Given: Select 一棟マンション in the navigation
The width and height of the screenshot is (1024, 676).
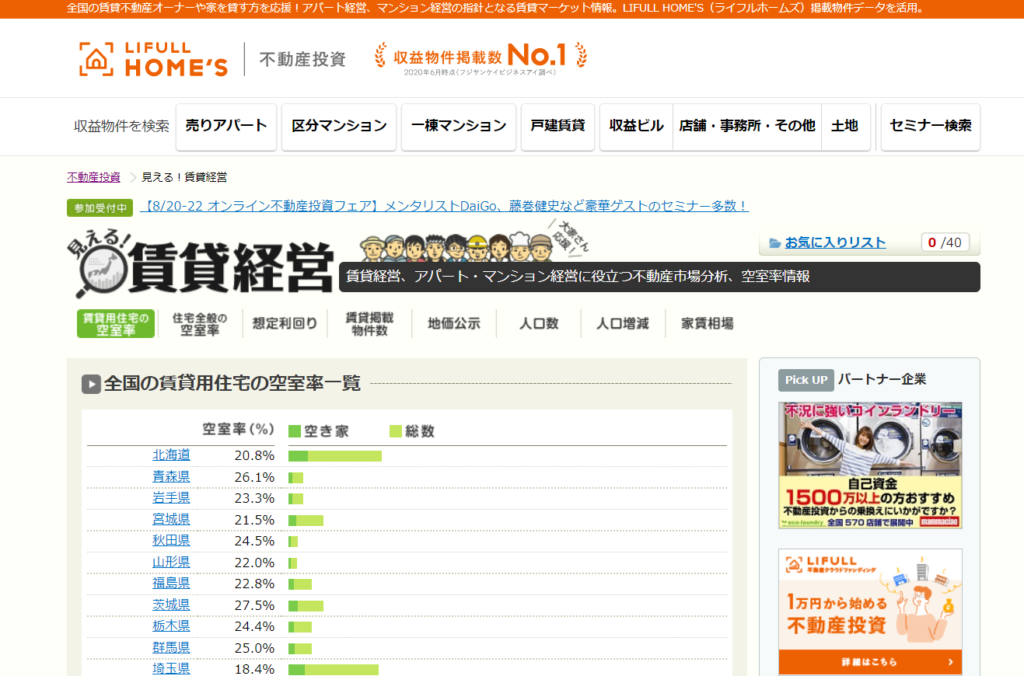Looking at the screenshot, I should (x=458, y=126).
